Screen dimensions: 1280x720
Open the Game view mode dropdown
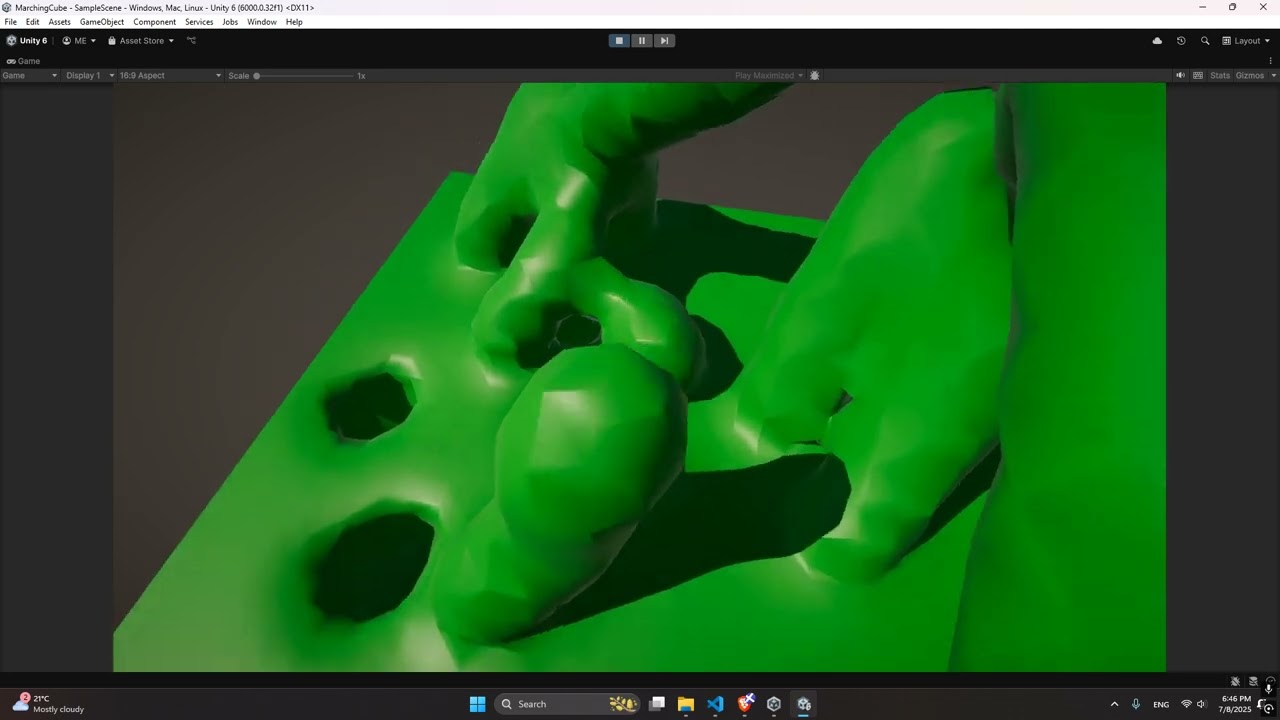point(29,75)
